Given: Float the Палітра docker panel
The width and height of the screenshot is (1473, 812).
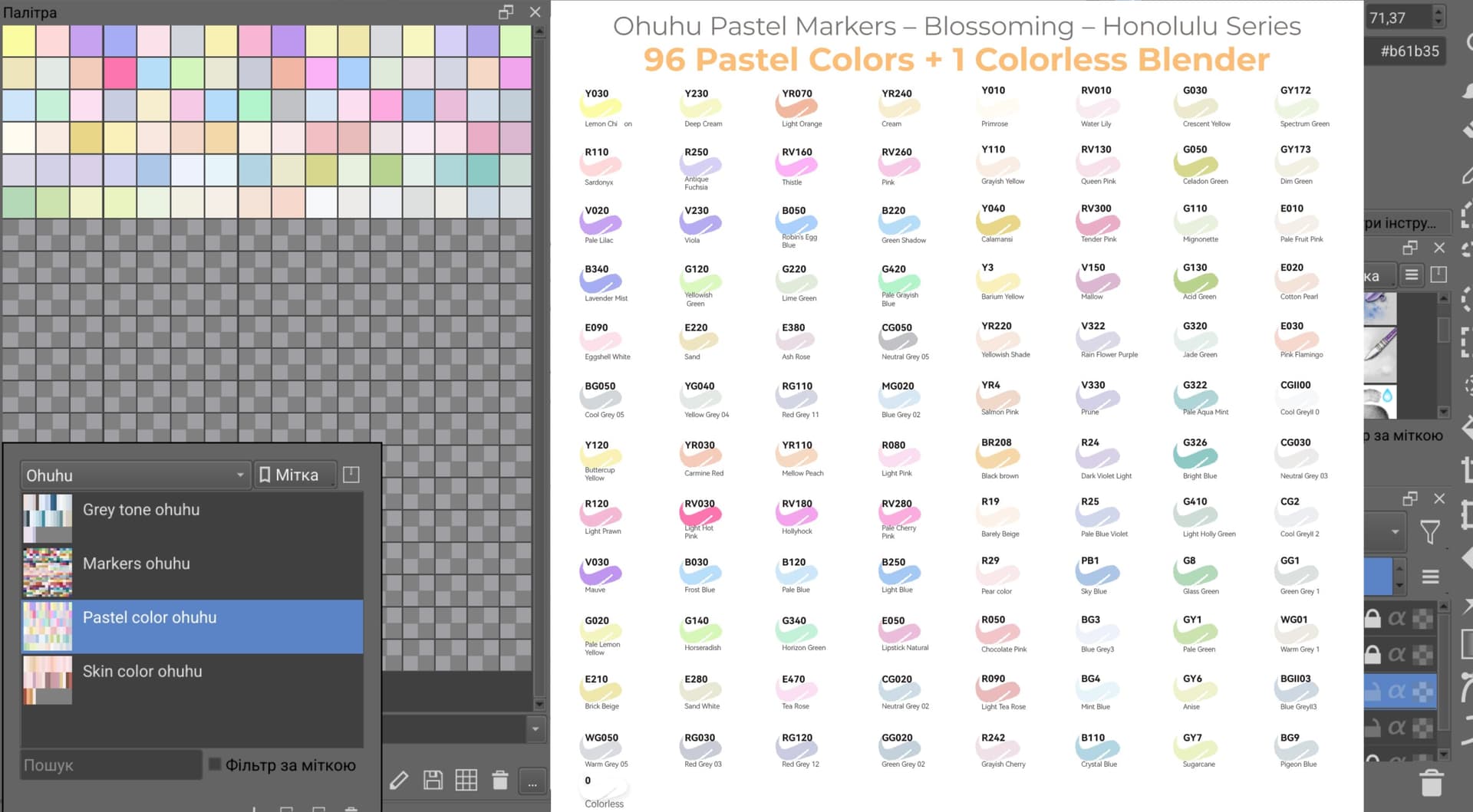Looking at the screenshot, I should click(x=506, y=12).
